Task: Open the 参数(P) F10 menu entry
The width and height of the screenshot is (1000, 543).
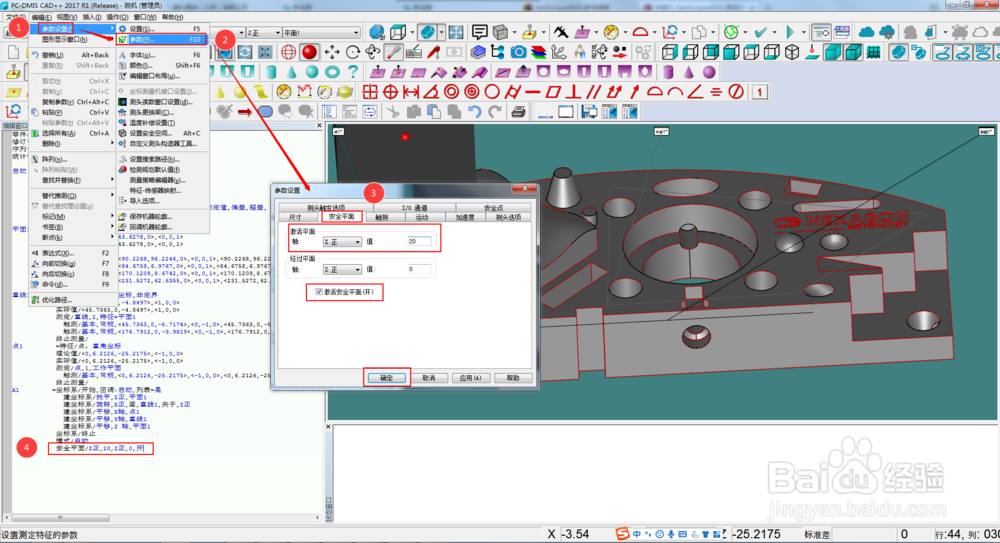Action: coord(162,40)
